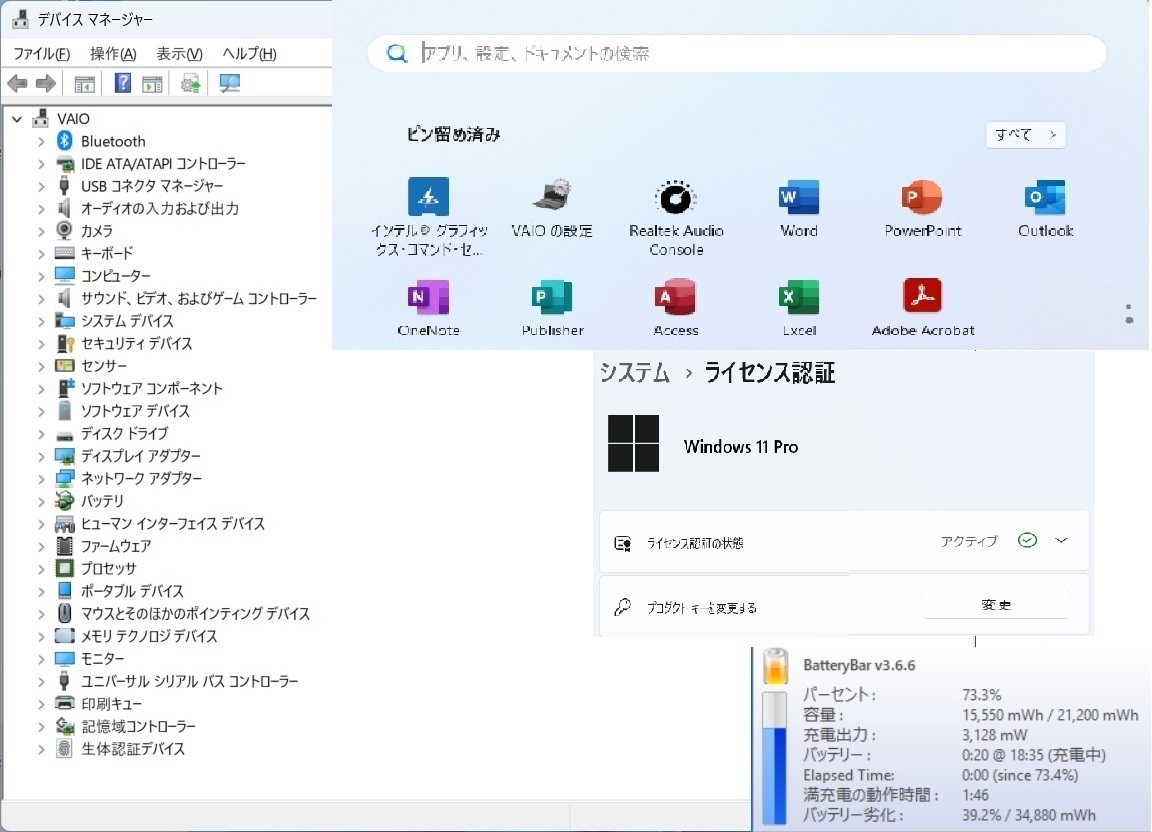Screen dimensions: 1152x832
Task: Select the ユニバーサル シリアル バス コントローラー row
Action: [190, 681]
